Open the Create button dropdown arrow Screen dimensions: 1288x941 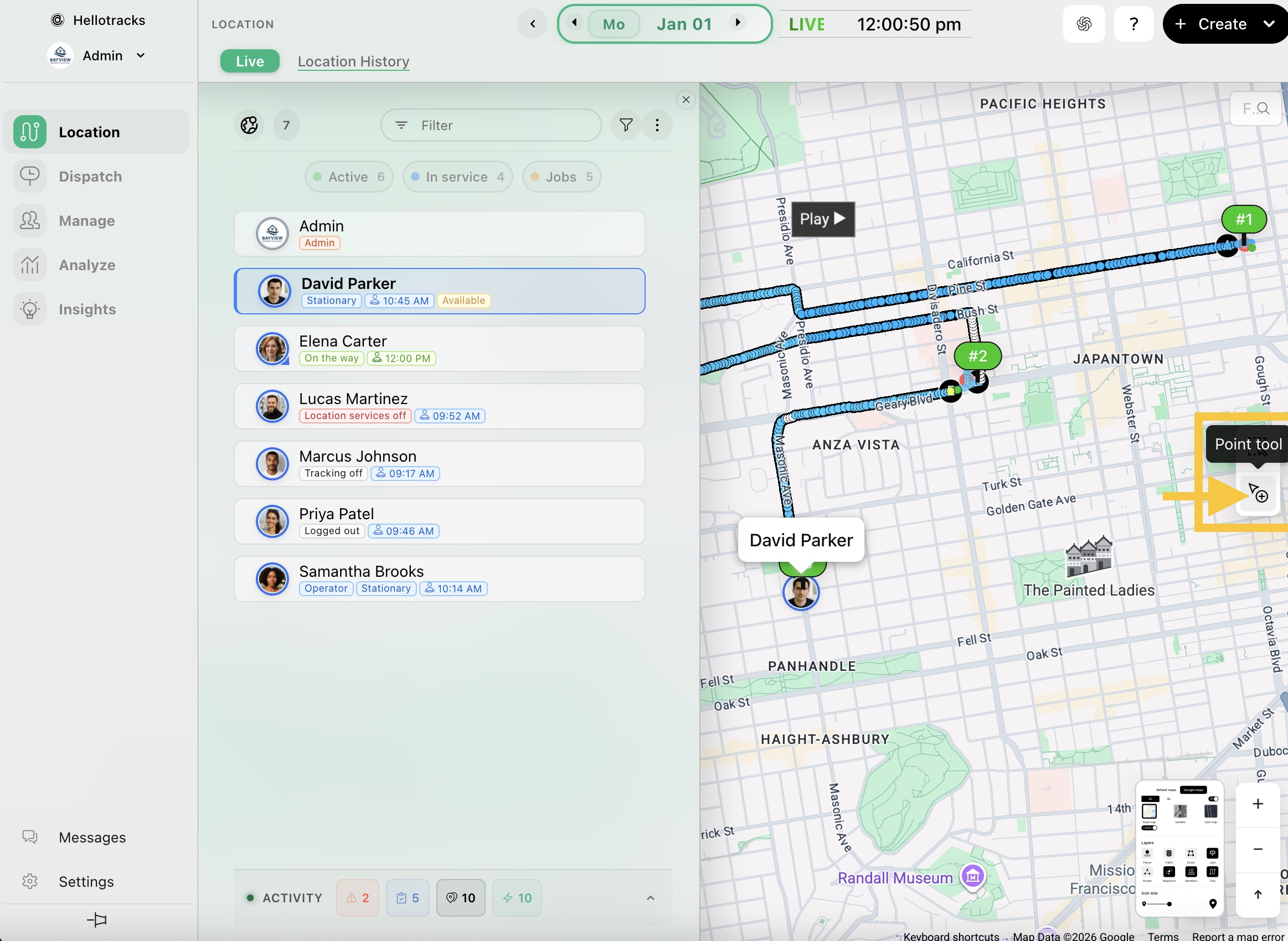[x=1269, y=24]
